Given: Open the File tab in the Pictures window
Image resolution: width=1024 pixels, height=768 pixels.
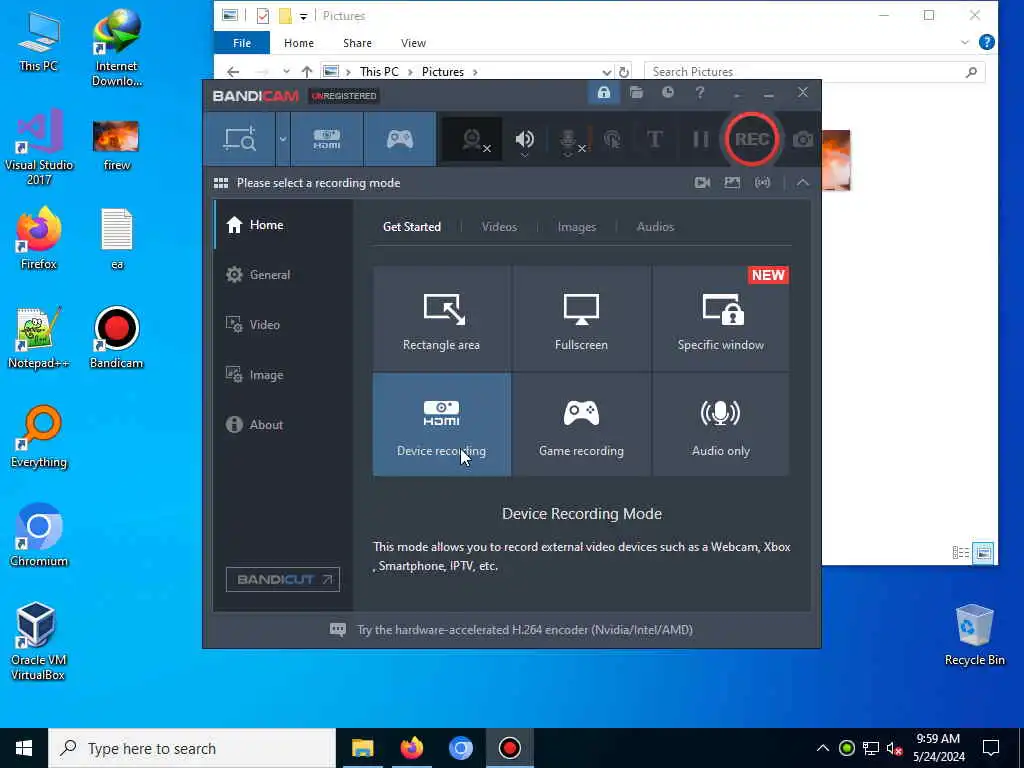Looking at the screenshot, I should click(x=242, y=43).
